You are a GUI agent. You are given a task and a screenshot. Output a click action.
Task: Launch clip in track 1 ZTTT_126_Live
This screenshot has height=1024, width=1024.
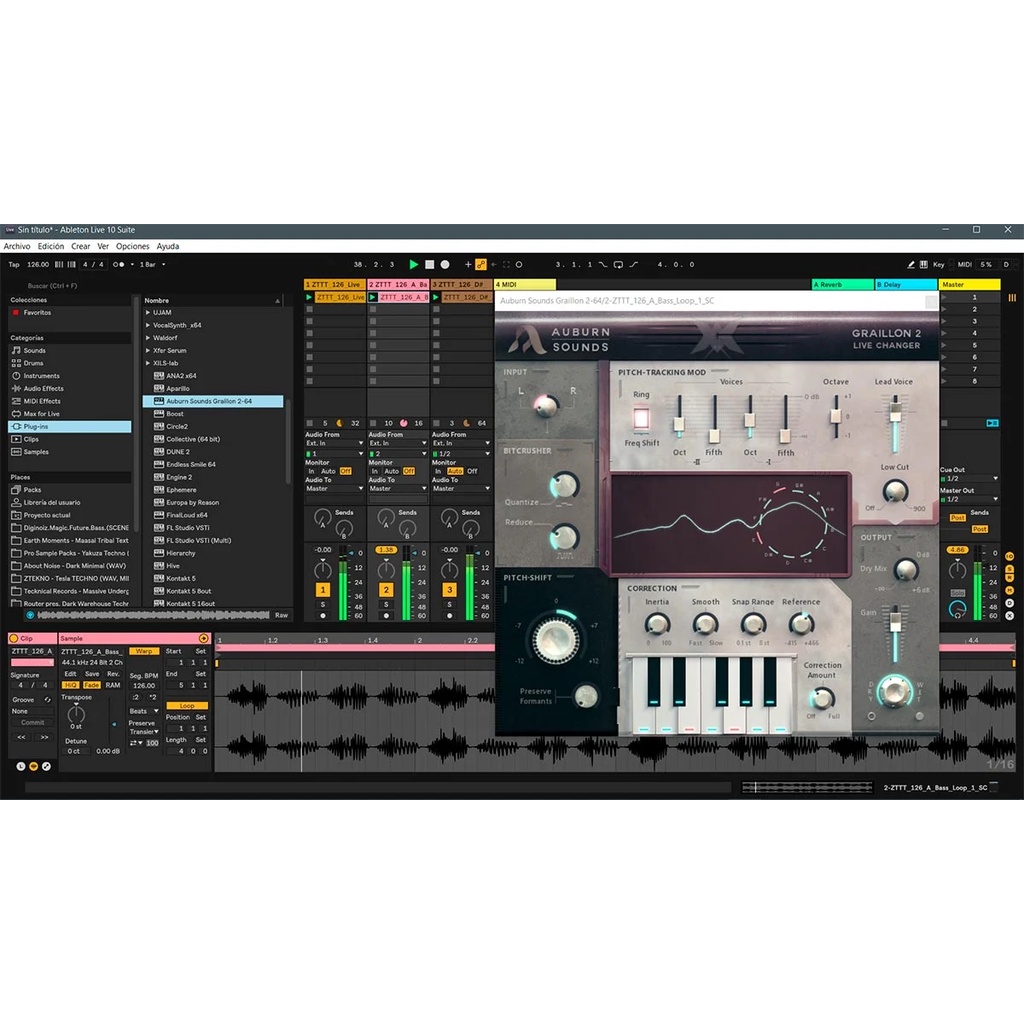pyautogui.click(x=310, y=297)
